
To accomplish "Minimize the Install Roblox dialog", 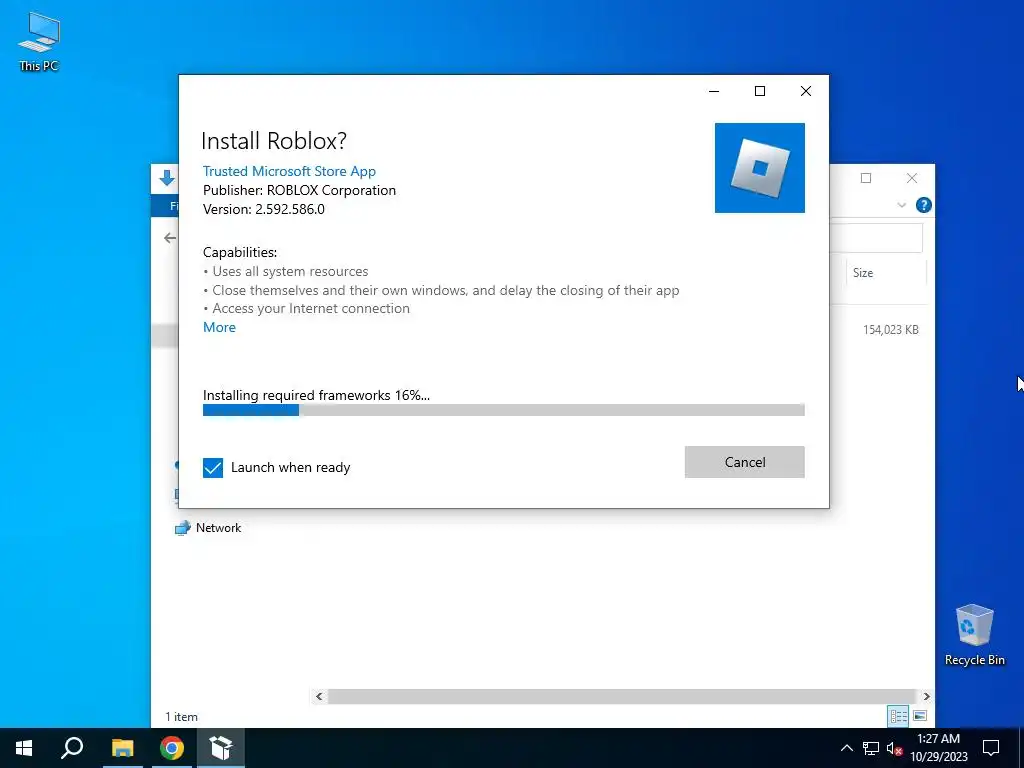I will (714, 91).
